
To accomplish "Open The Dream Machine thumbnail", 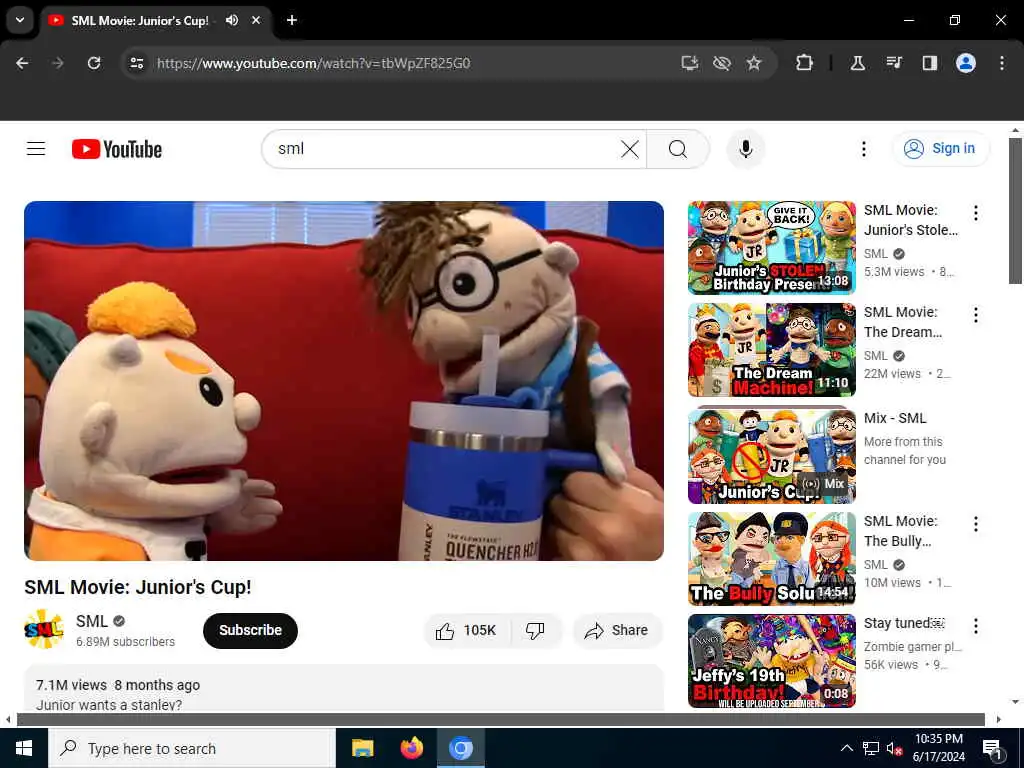I will click(x=771, y=350).
